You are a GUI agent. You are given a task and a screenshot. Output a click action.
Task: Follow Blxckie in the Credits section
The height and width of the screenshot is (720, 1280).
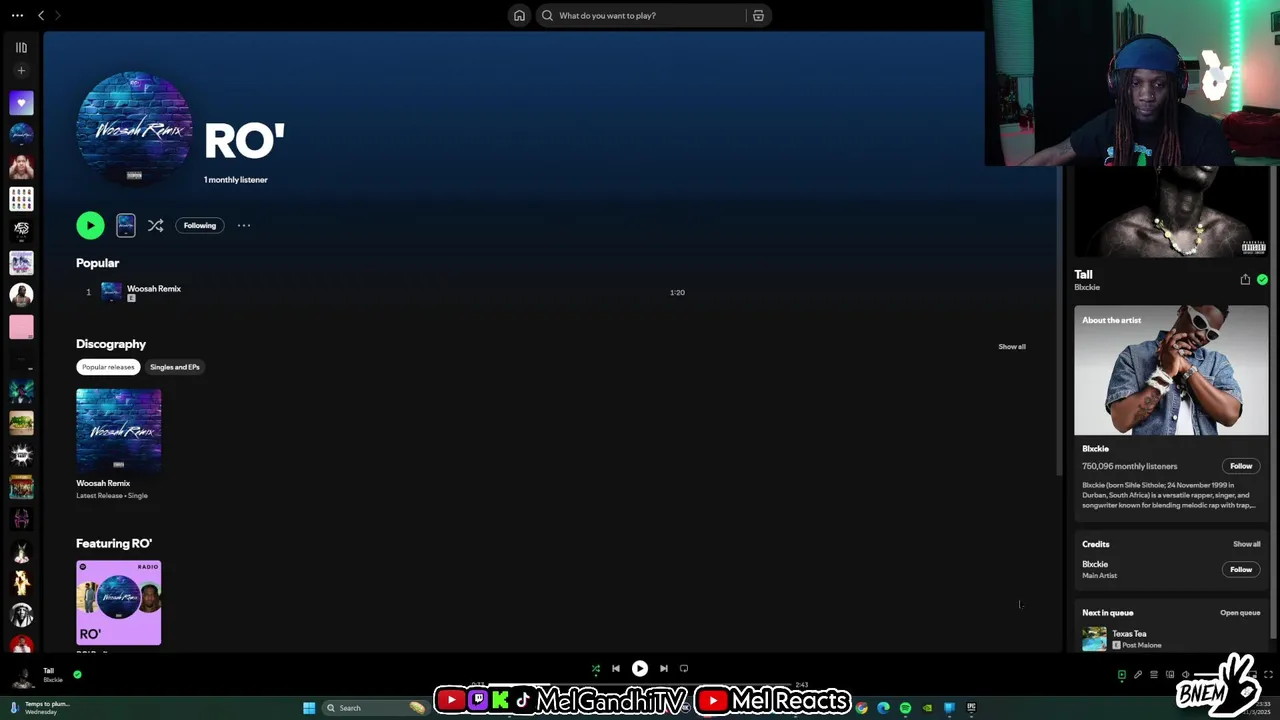coord(1241,569)
